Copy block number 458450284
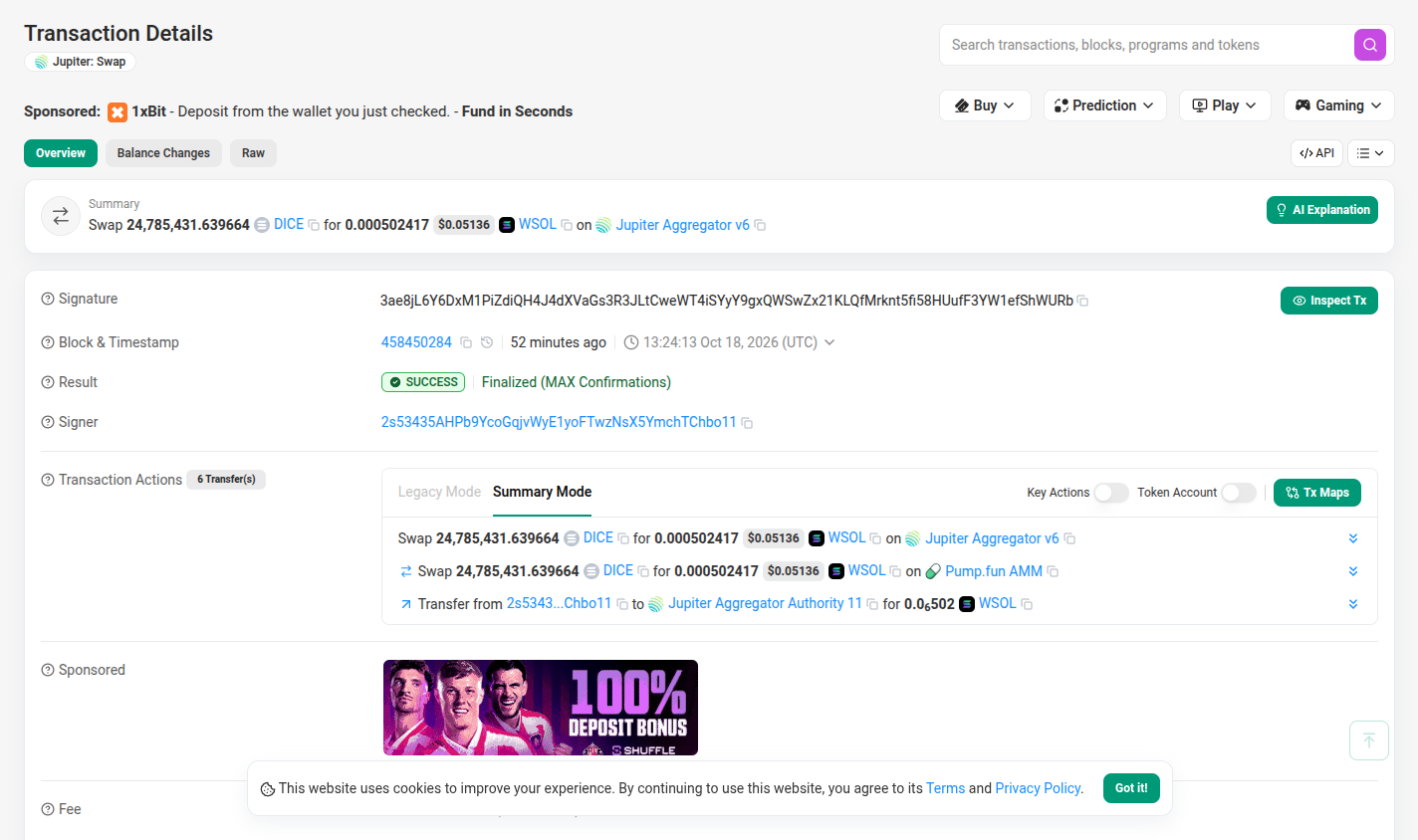The height and width of the screenshot is (840, 1418). click(x=465, y=342)
